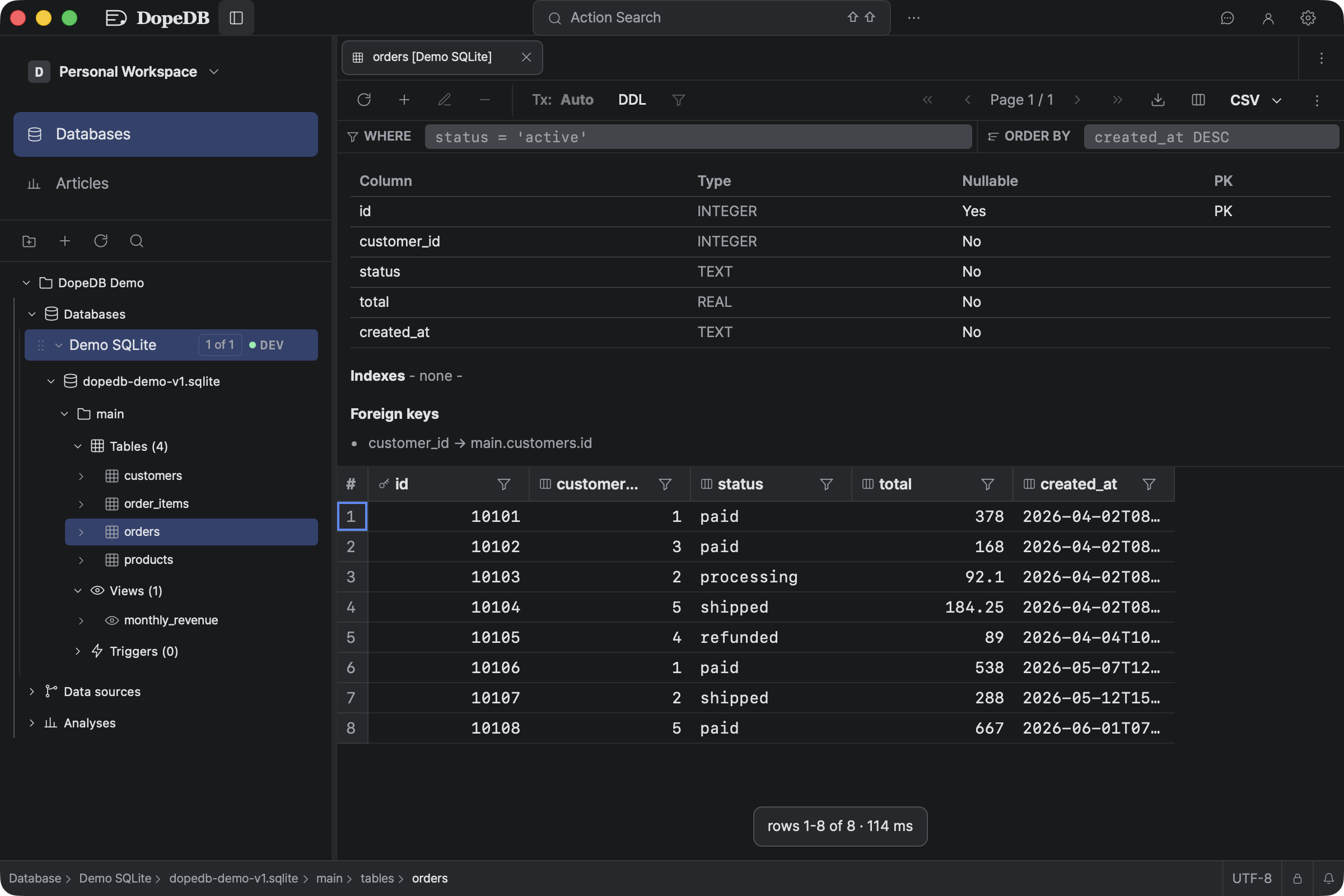The width and height of the screenshot is (1344, 896).
Task: Open the user account icon
Action: (x=1267, y=18)
